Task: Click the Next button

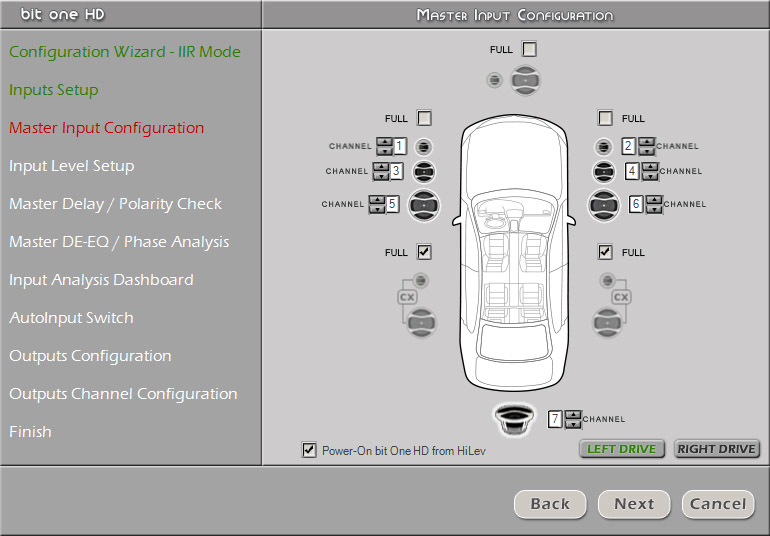Action: coord(634,504)
